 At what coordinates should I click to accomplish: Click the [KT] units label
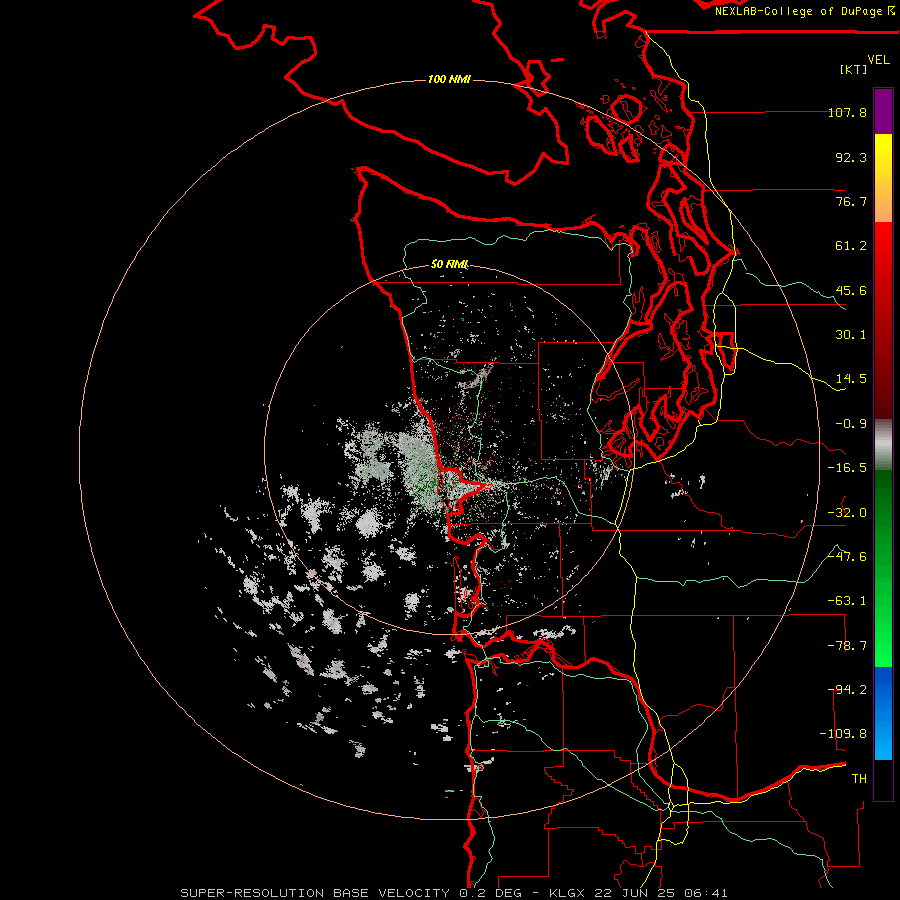[854, 69]
